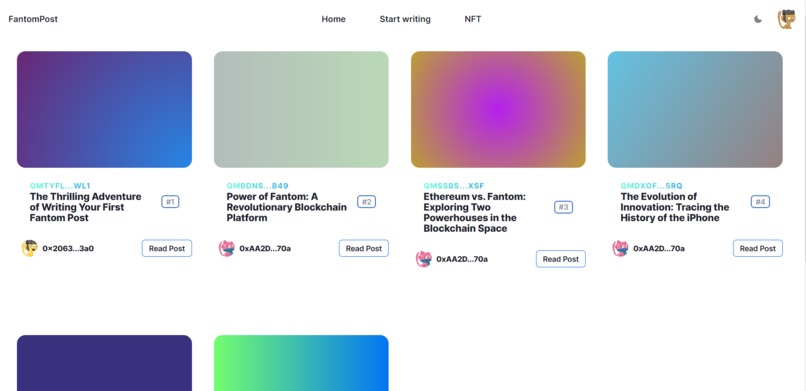This screenshot has width=806, height=391.
Task: Open the purple-blue gradient cover of post #1
Action: pyautogui.click(x=104, y=109)
